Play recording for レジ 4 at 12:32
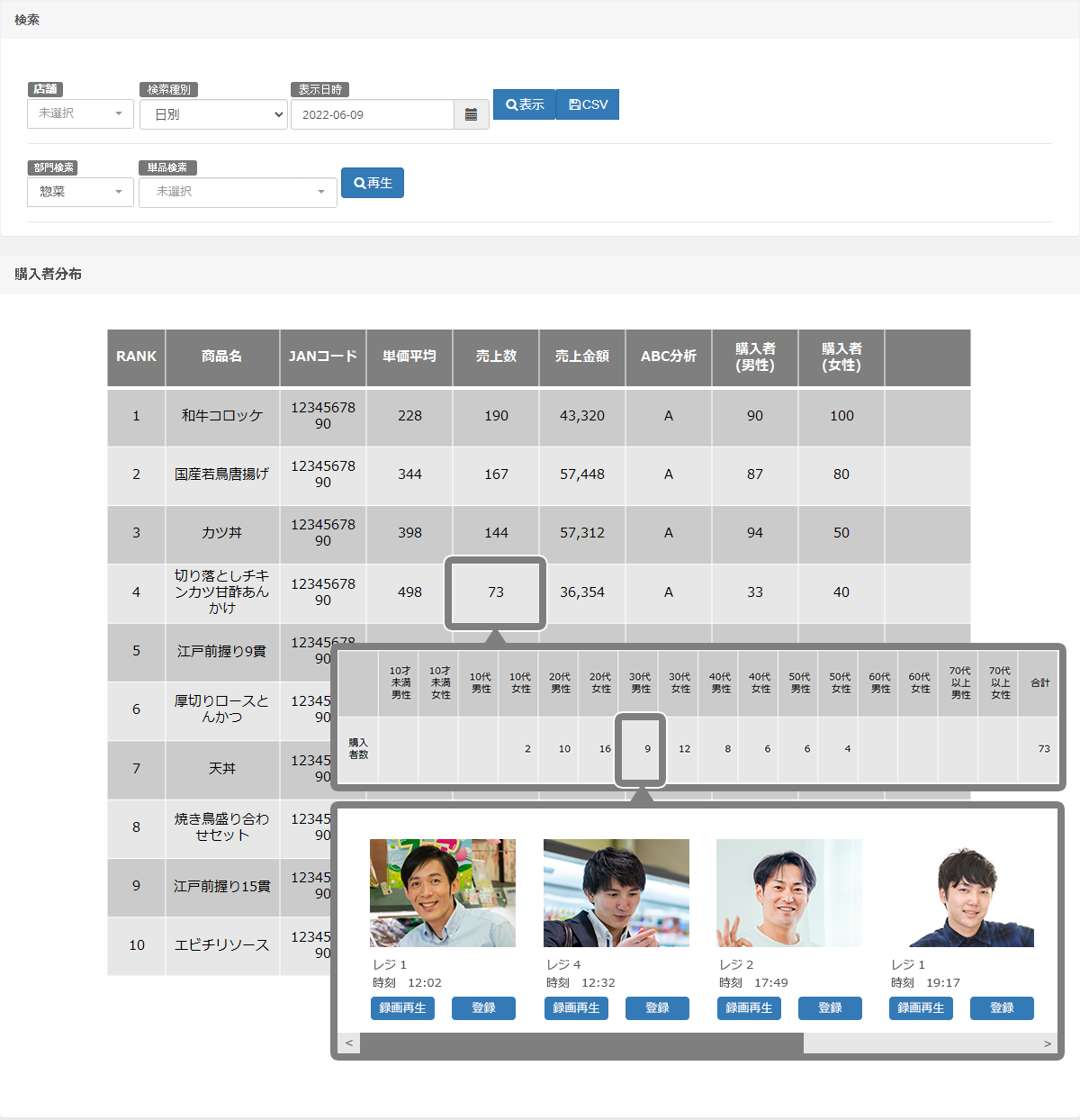Screen dimensions: 1080x1120 (x=576, y=1008)
